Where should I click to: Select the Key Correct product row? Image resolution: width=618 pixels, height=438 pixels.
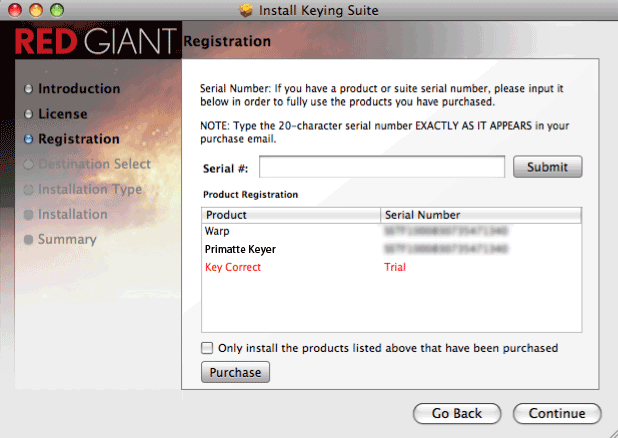point(391,267)
